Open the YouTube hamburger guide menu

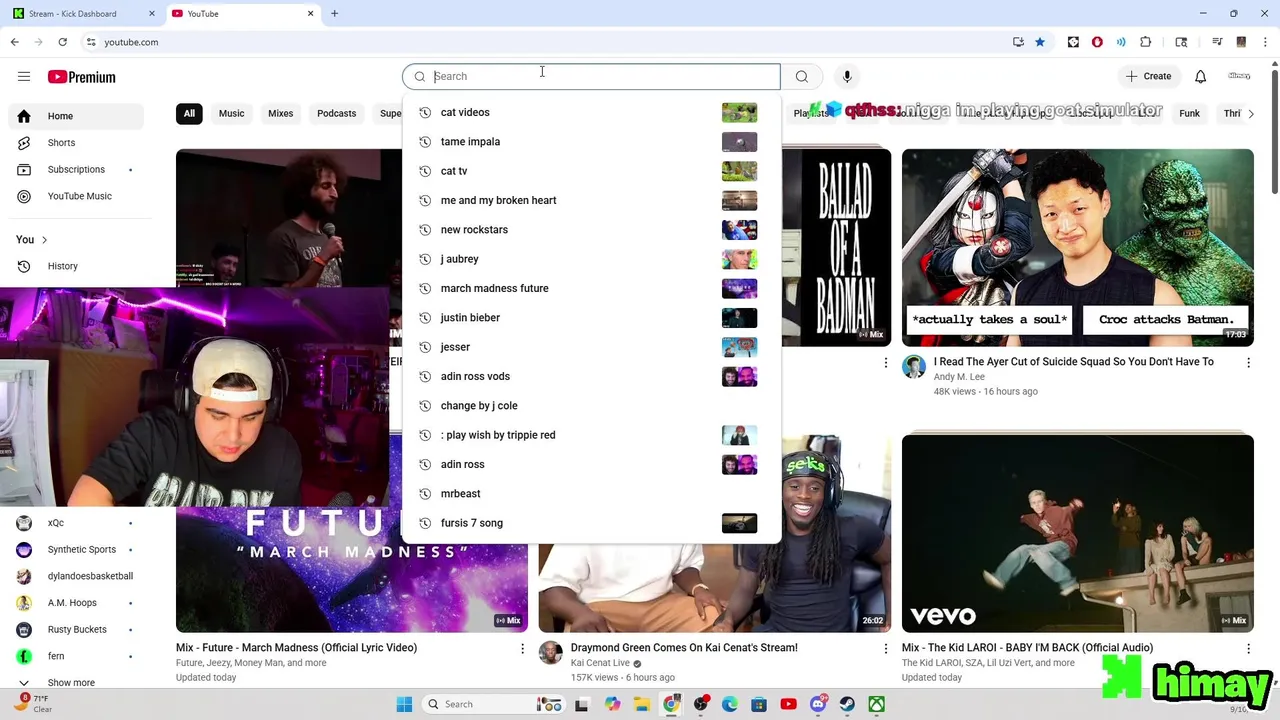tap(24, 77)
